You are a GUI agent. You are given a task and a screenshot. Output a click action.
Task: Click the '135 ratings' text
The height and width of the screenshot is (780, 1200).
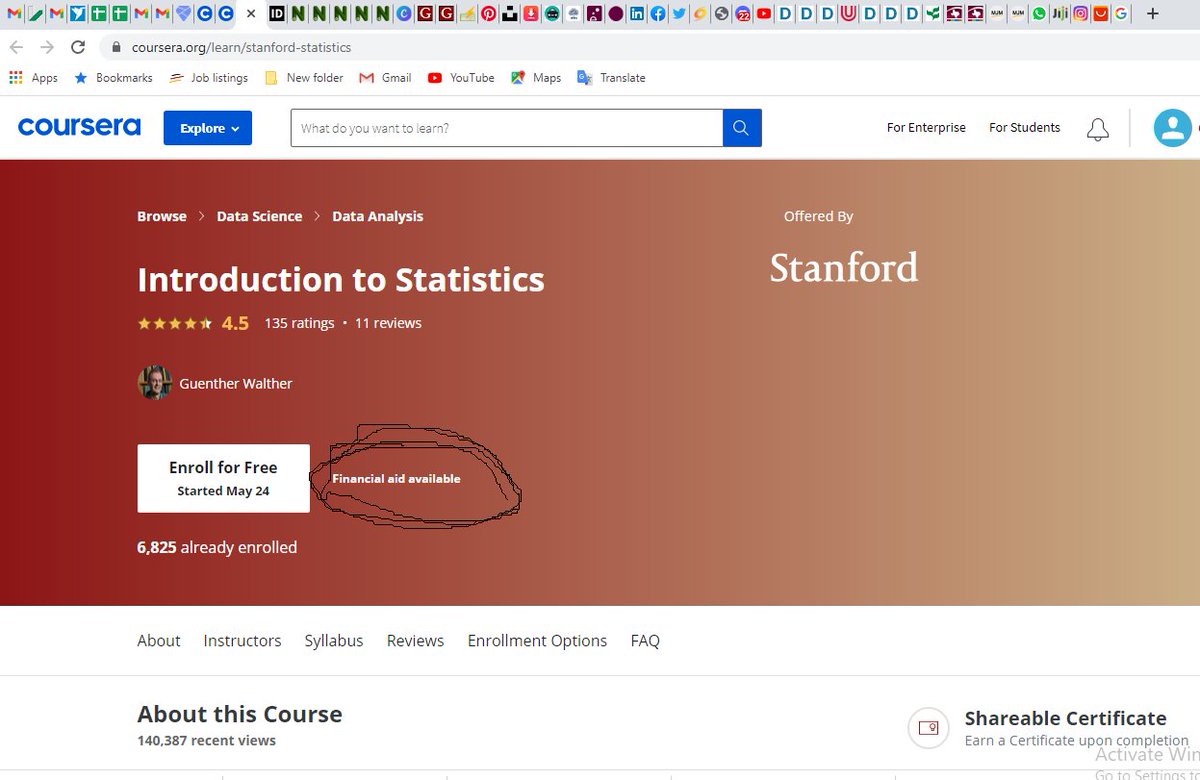tap(299, 323)
